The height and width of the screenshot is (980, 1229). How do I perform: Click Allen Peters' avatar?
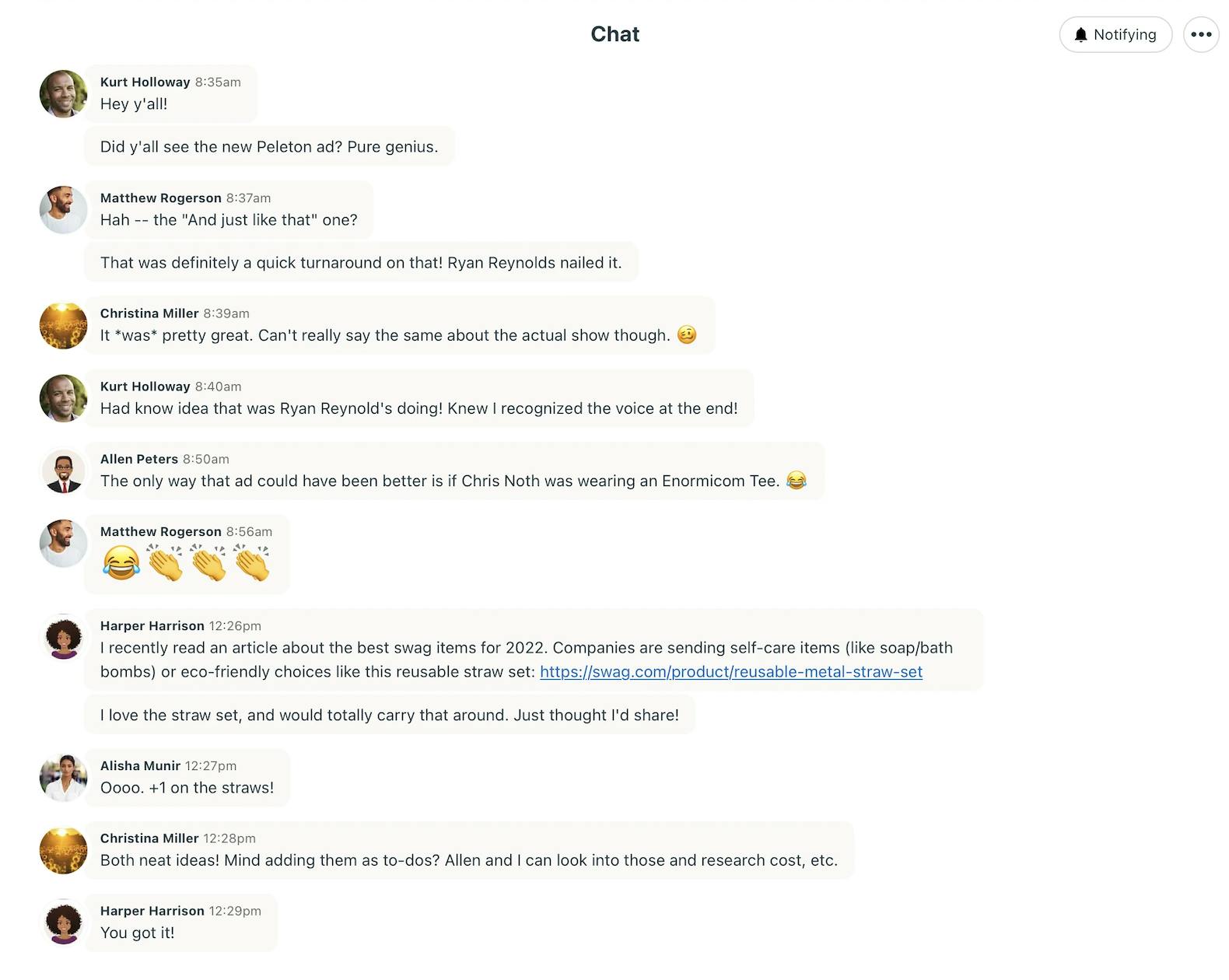tap(63, 471)
